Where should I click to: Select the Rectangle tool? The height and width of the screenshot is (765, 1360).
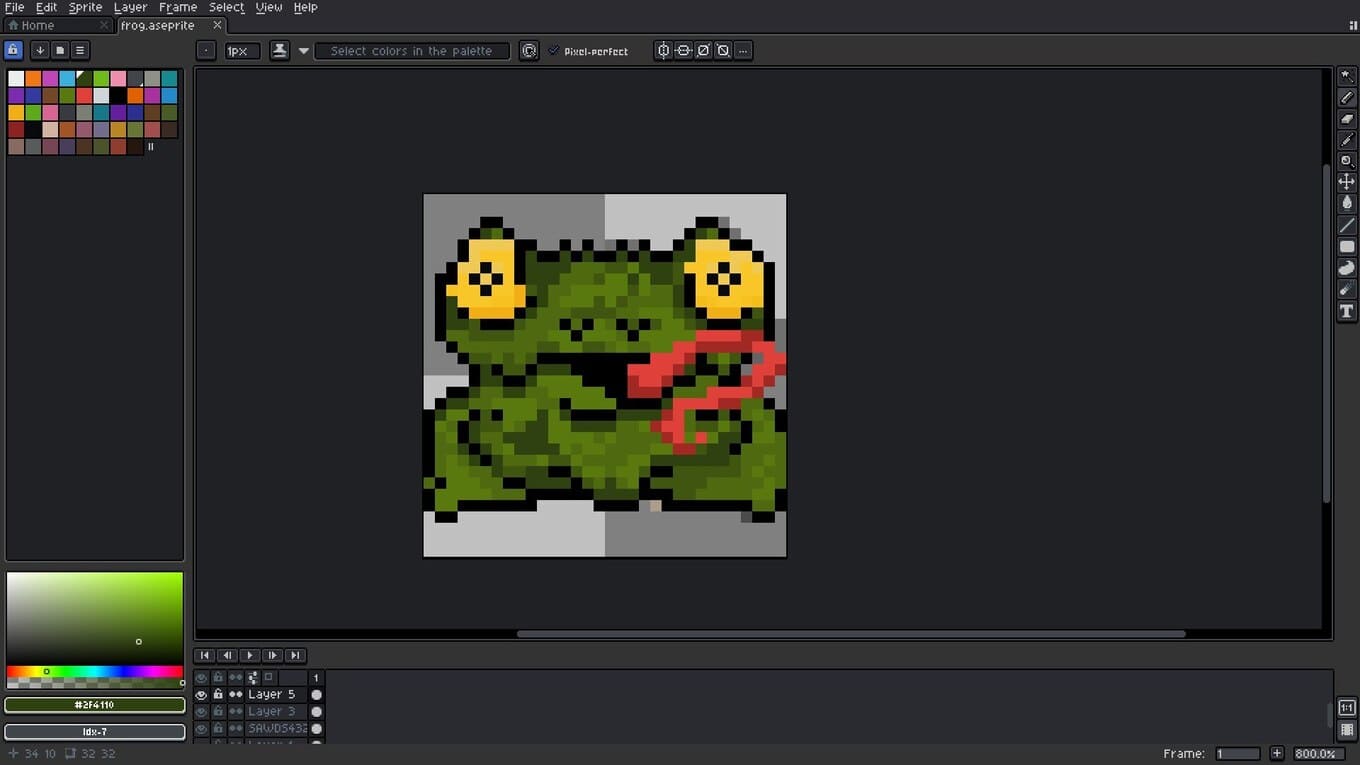[x=1347, y=247]
